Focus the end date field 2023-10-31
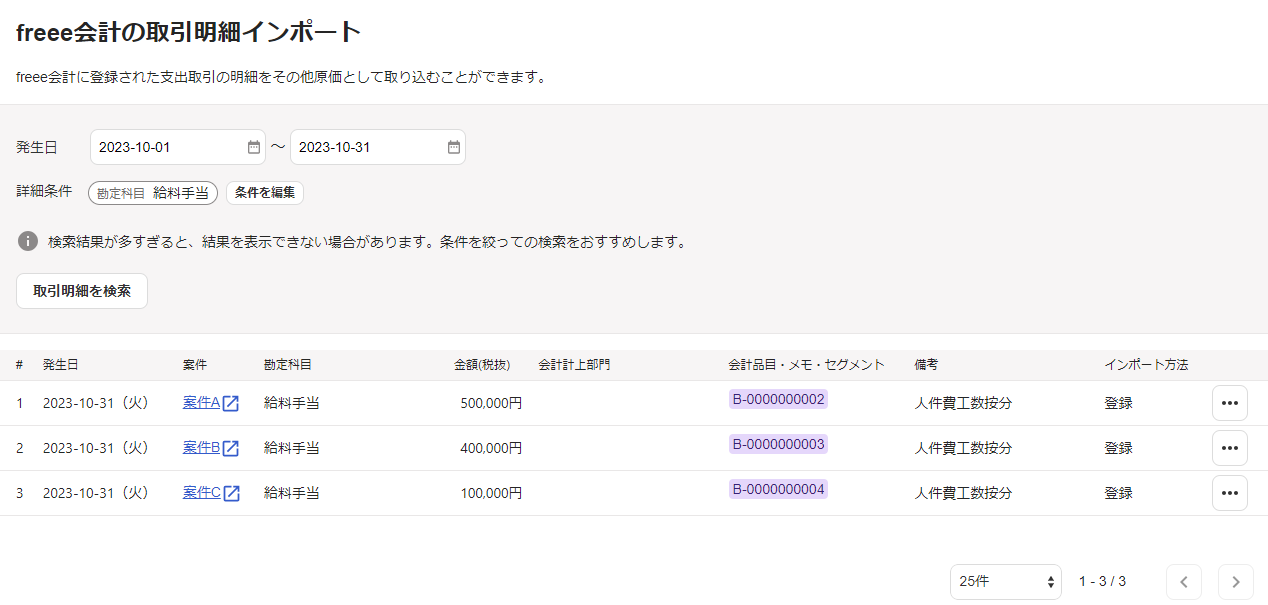 (x=378, y=147)
